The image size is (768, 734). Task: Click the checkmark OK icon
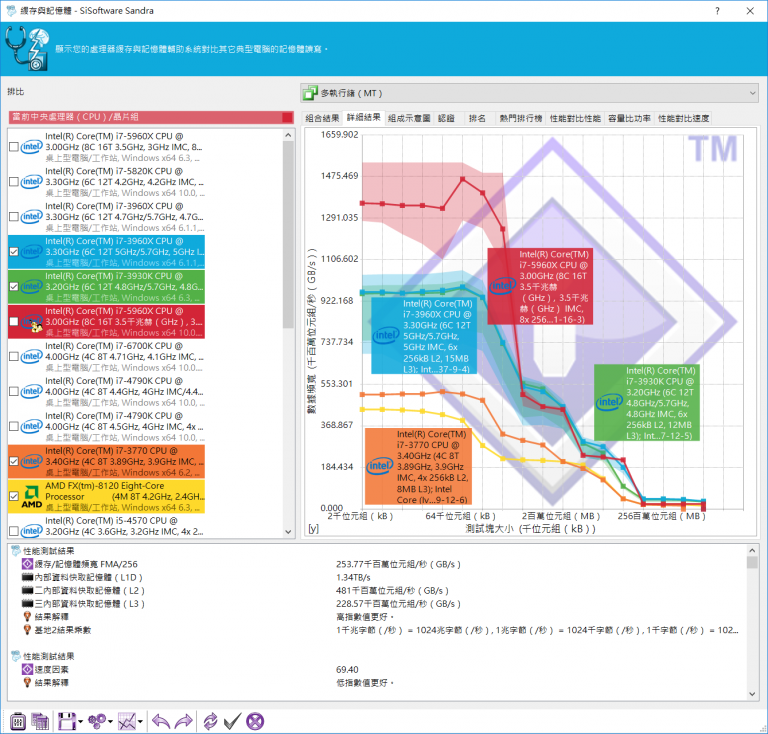pyautogui.click(x=232, y=721)
